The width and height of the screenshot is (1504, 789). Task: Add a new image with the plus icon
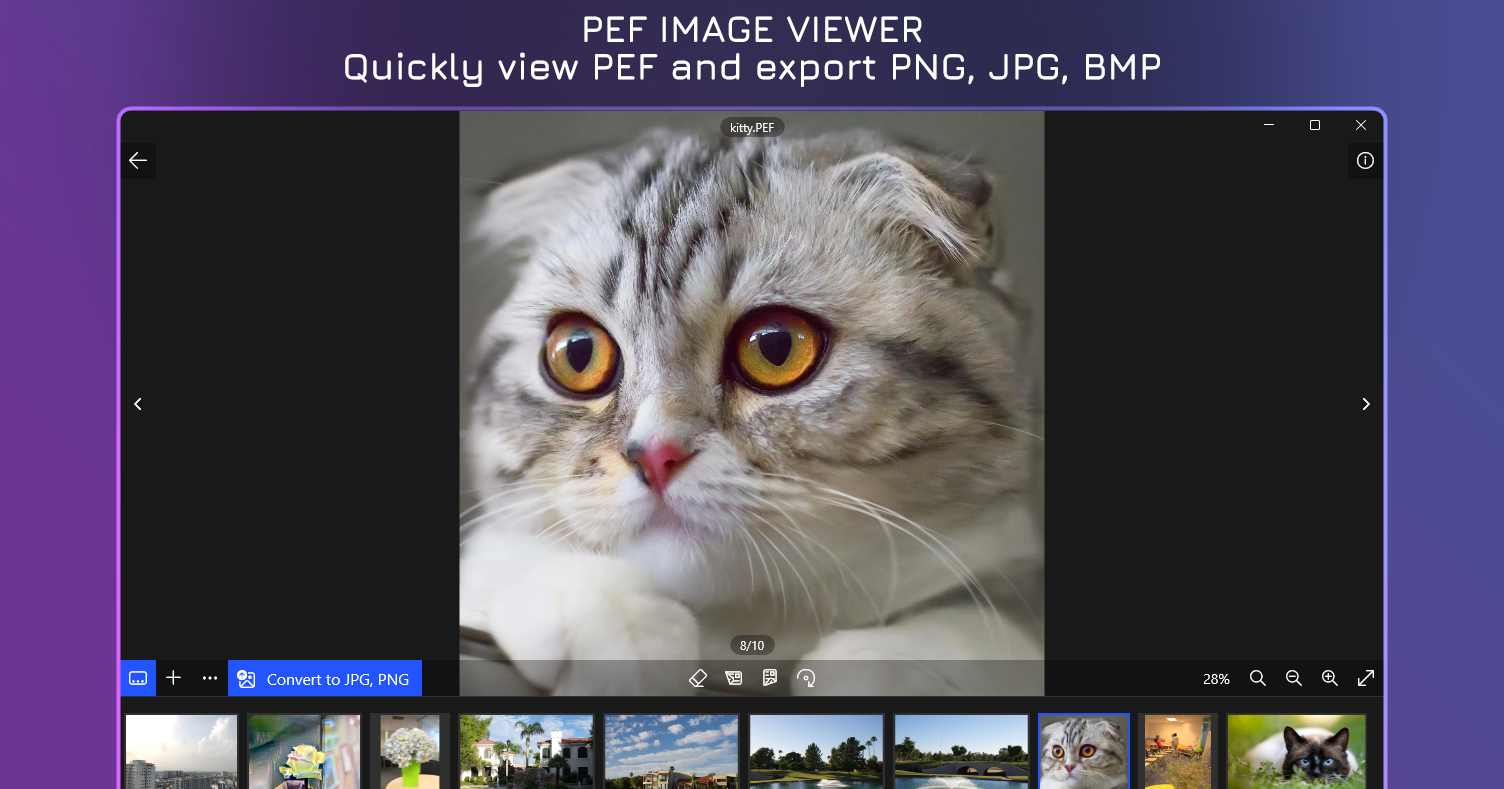click(x=173, y=677)
